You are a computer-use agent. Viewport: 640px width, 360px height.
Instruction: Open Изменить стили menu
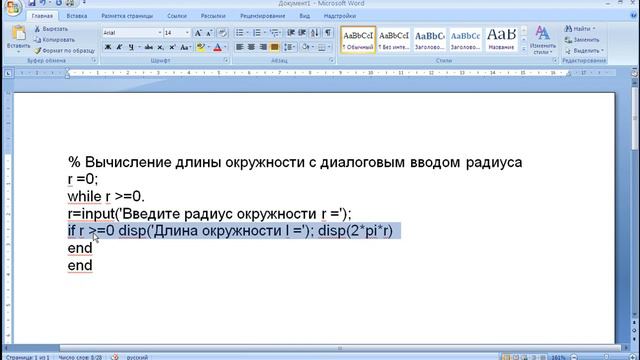542,40
